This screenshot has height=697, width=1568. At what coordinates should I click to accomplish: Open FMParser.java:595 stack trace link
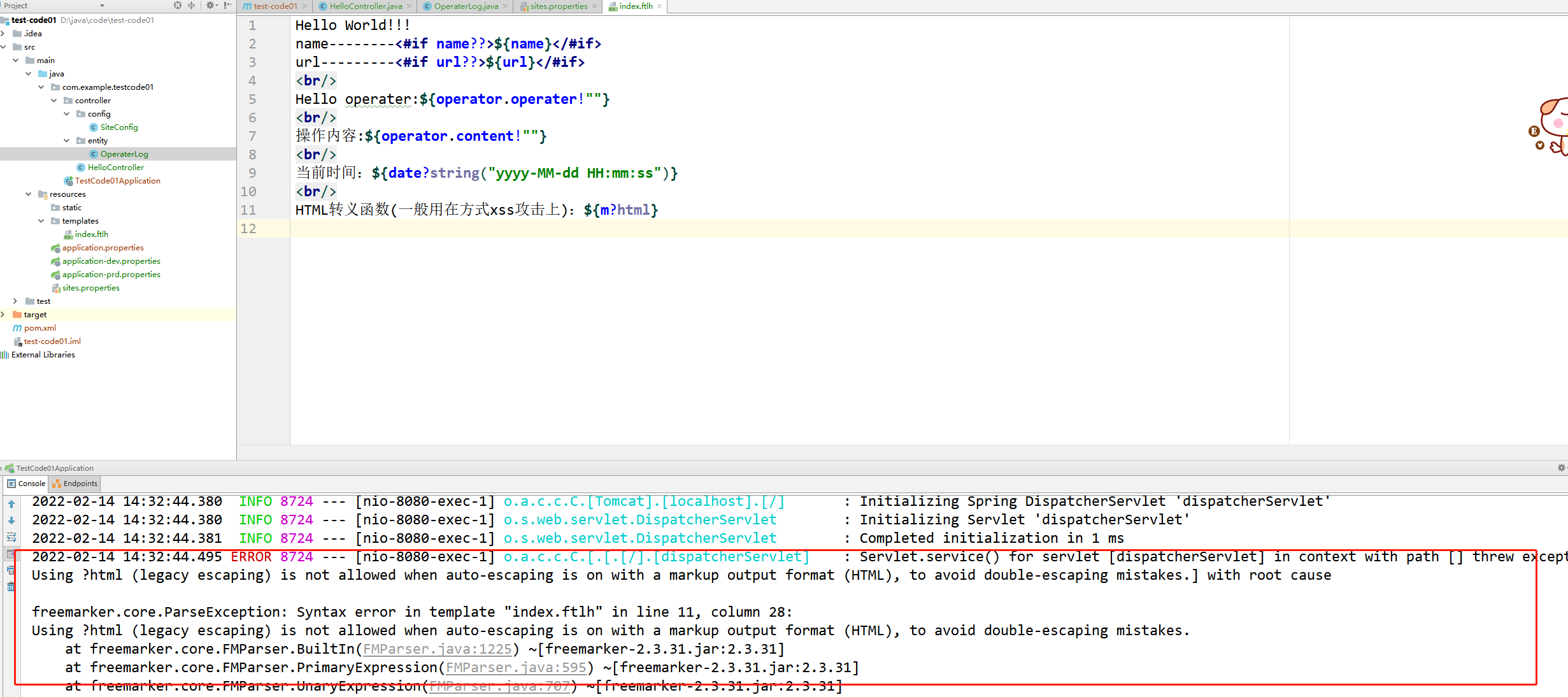[516, 668]
